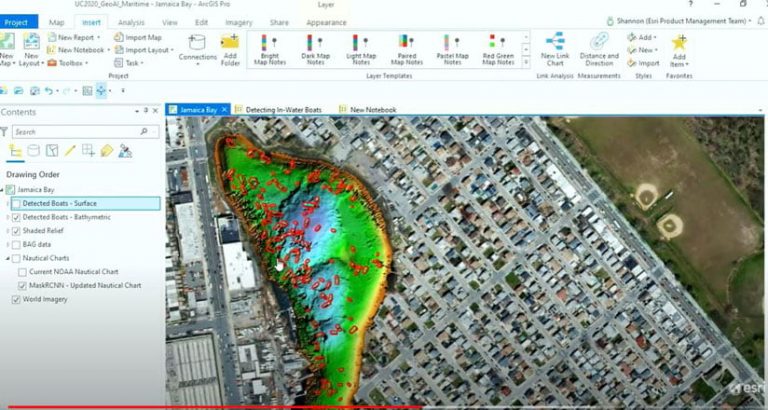Switch to List By Editing pencil view

(x=70, y=151)
